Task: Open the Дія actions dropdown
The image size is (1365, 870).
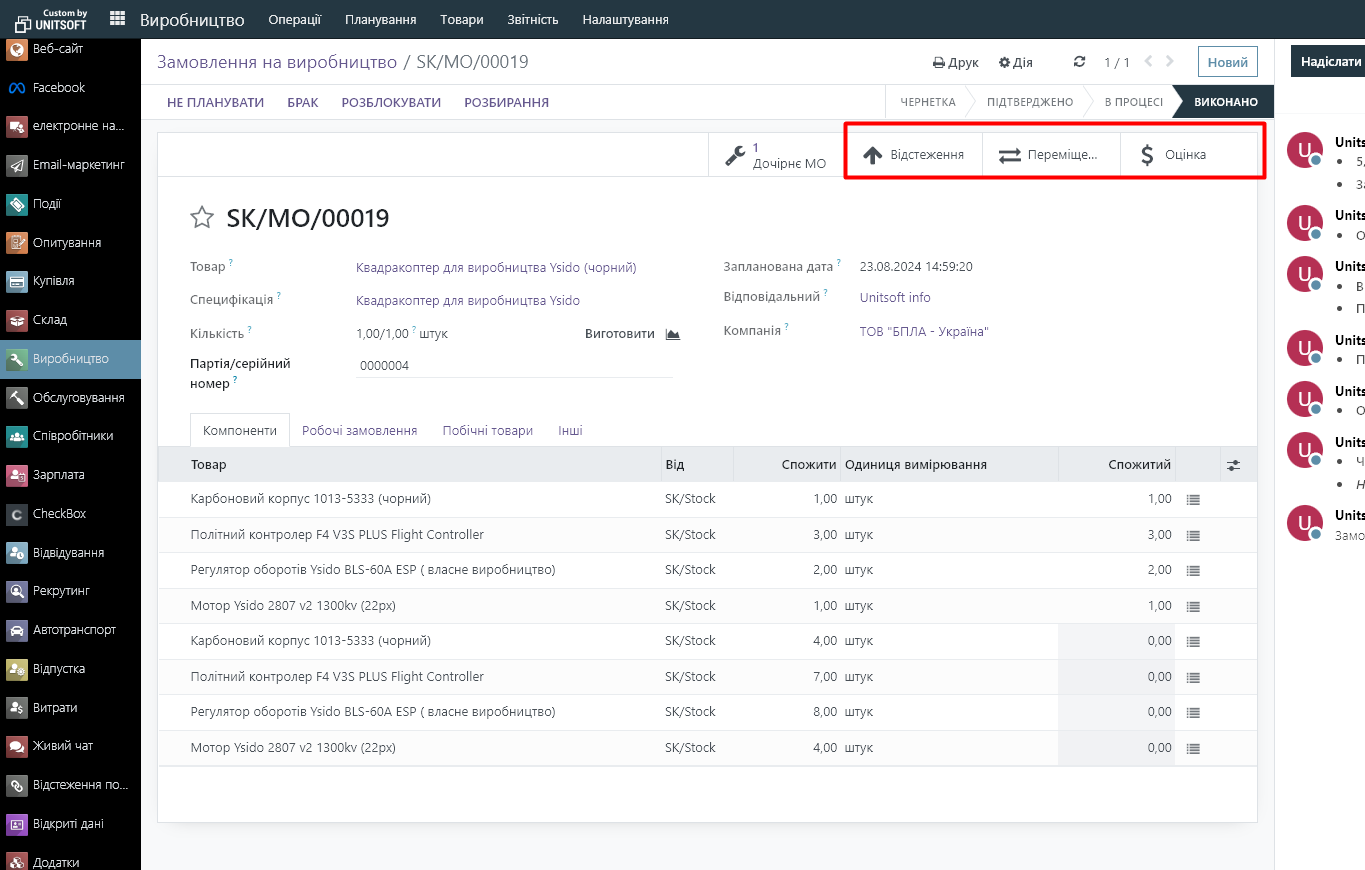Action: (x=1015, y=62)
